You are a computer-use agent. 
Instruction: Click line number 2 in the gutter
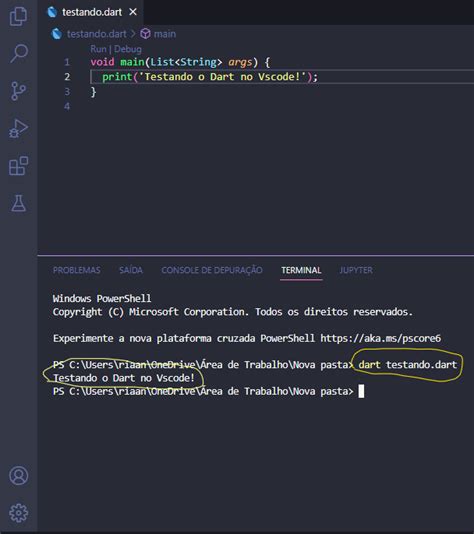67,77
